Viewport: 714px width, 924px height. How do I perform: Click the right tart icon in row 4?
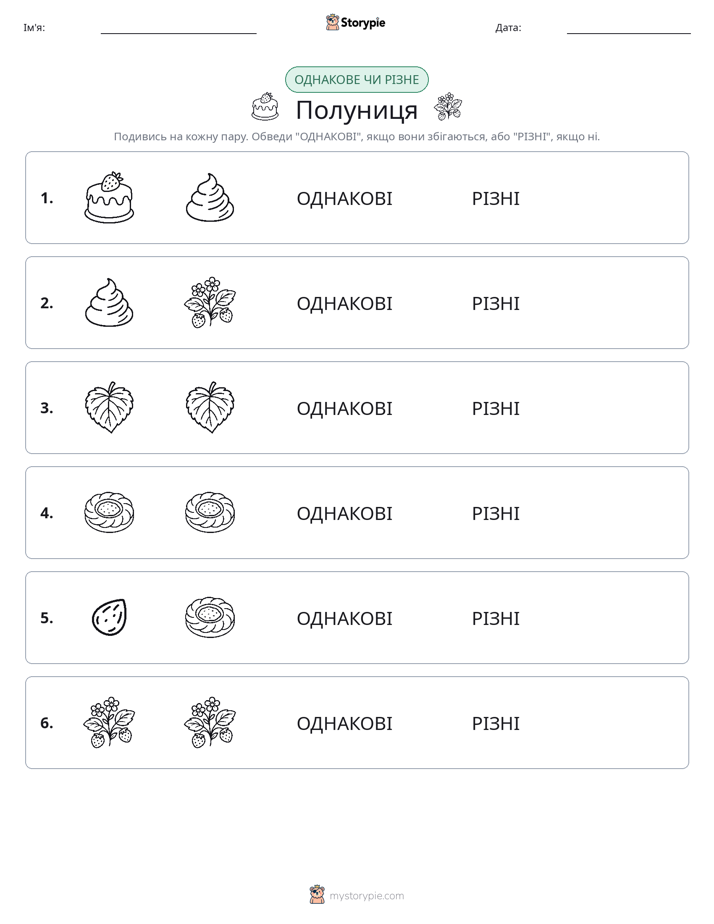210,513
